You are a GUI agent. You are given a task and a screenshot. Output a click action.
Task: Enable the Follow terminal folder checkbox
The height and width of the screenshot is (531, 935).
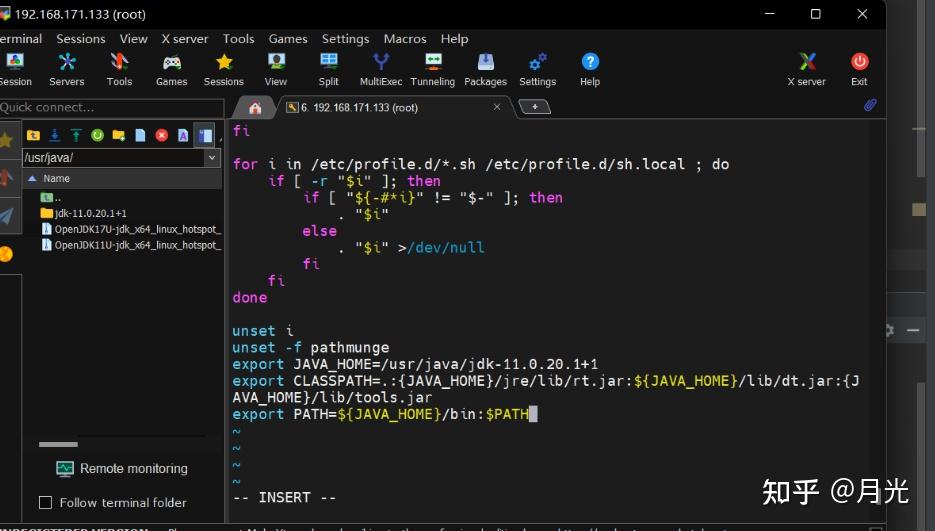coord(45,502)
